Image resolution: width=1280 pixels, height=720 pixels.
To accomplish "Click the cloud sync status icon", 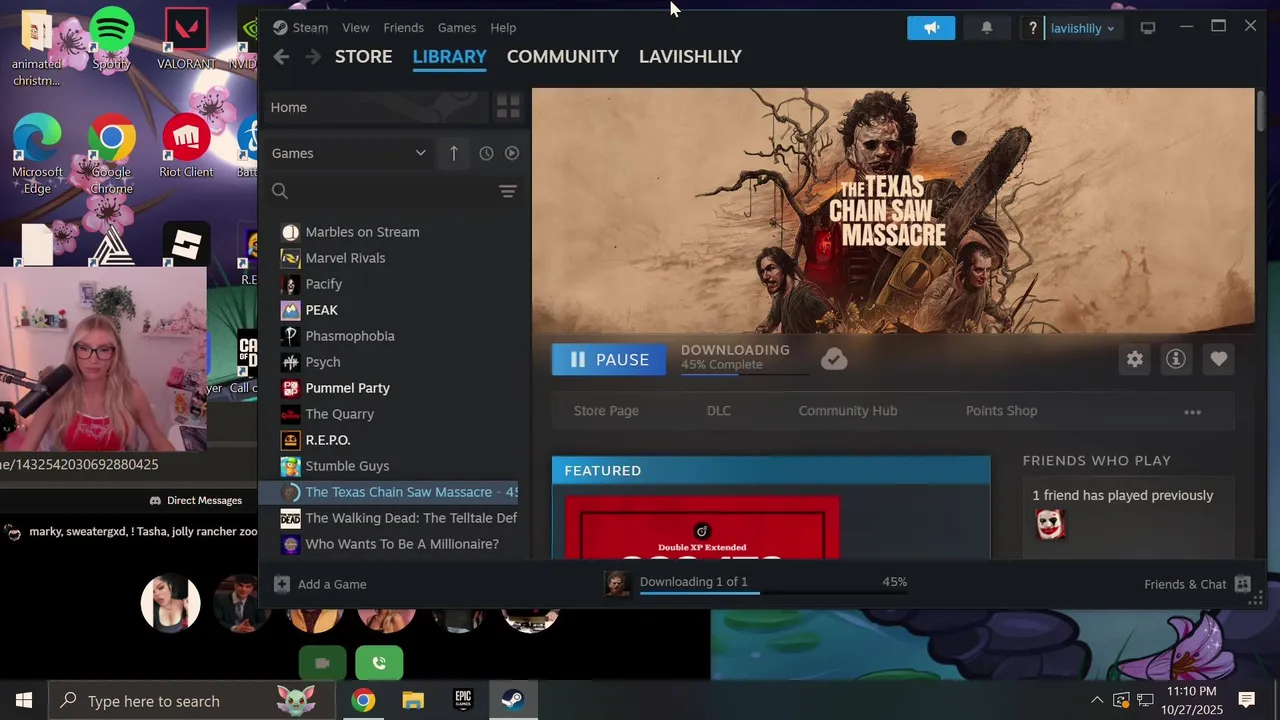I will click(x=834, y=359).
